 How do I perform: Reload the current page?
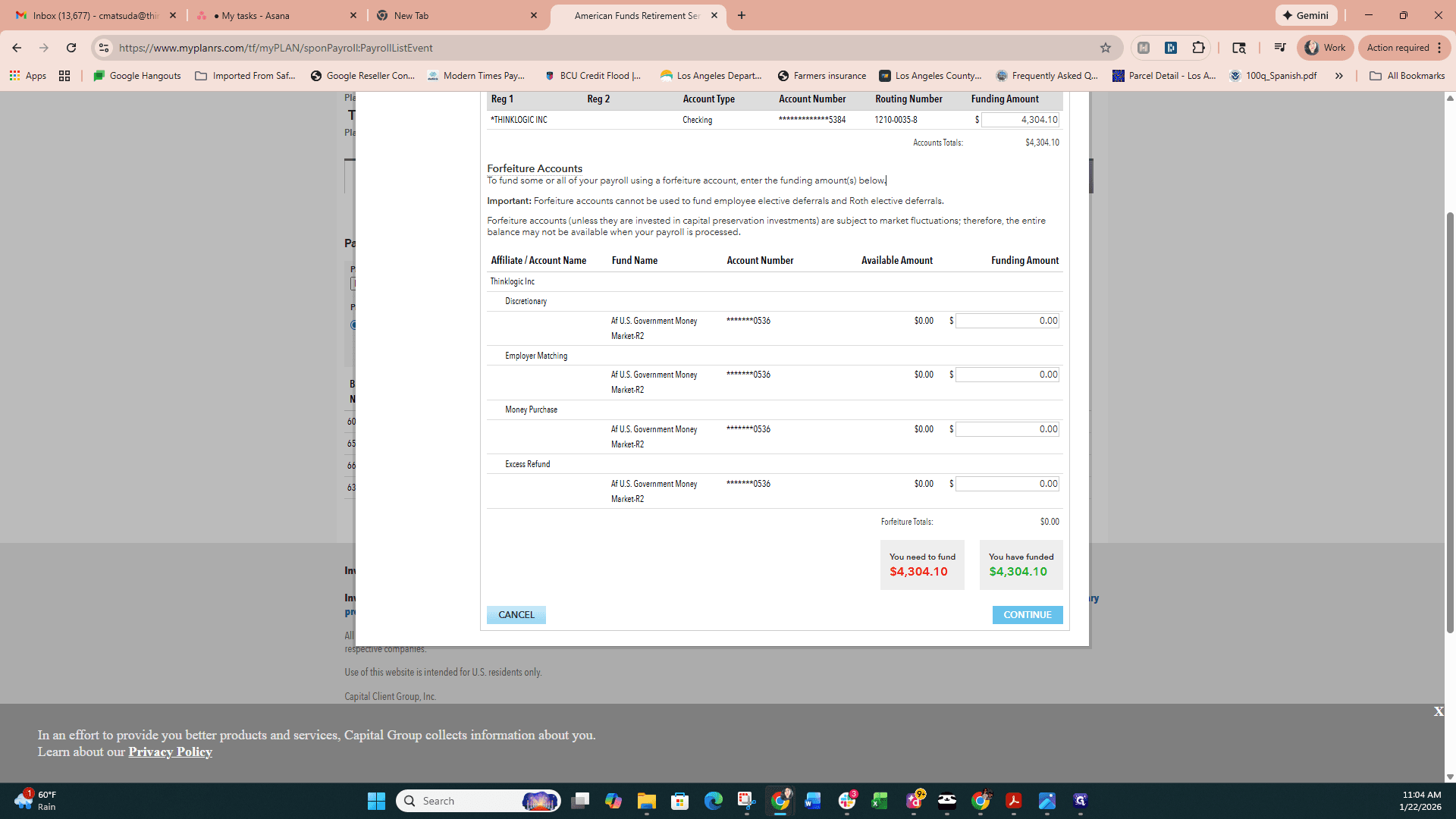coord(71,48)
